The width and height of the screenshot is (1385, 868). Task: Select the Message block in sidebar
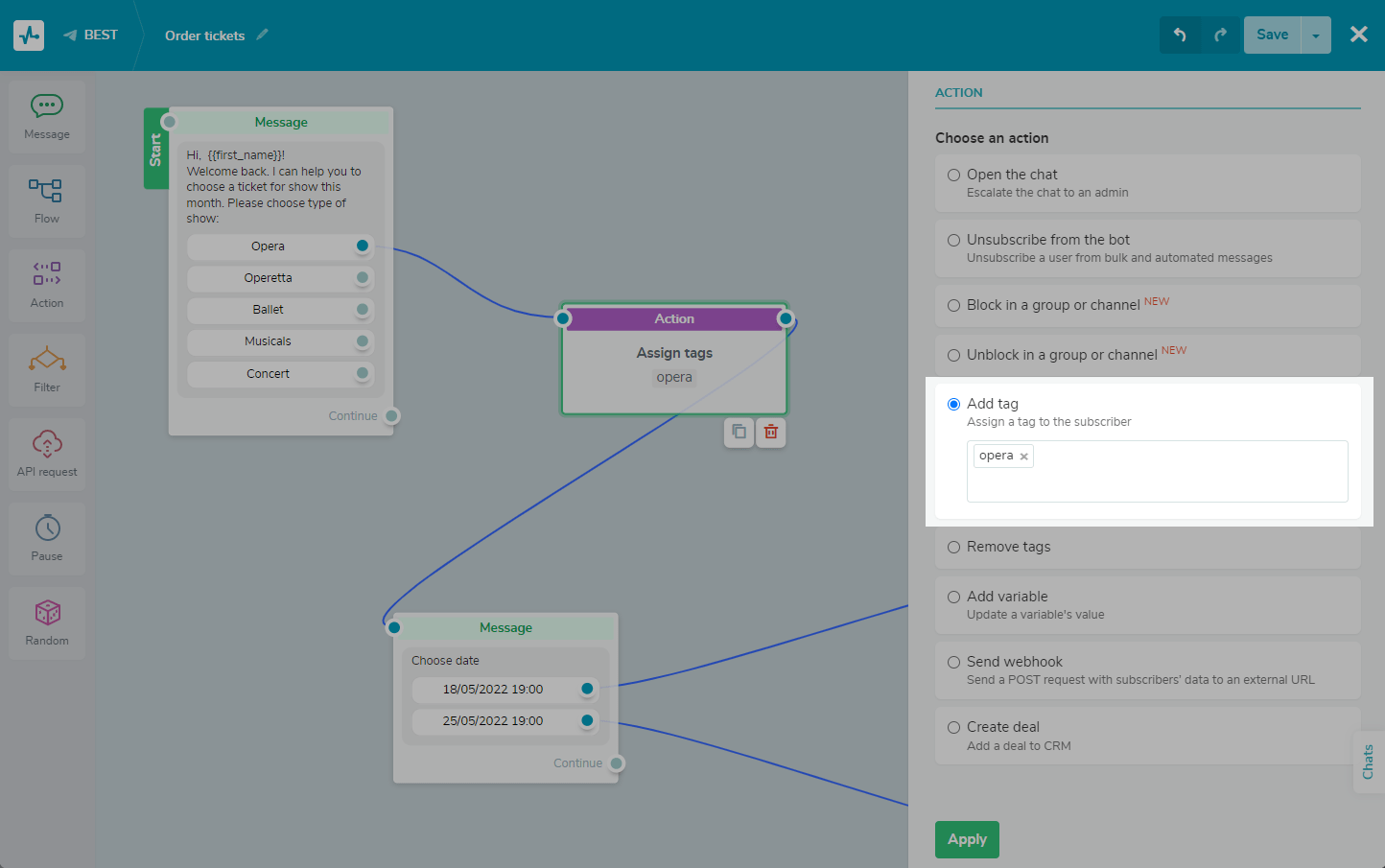coord(47,117)
